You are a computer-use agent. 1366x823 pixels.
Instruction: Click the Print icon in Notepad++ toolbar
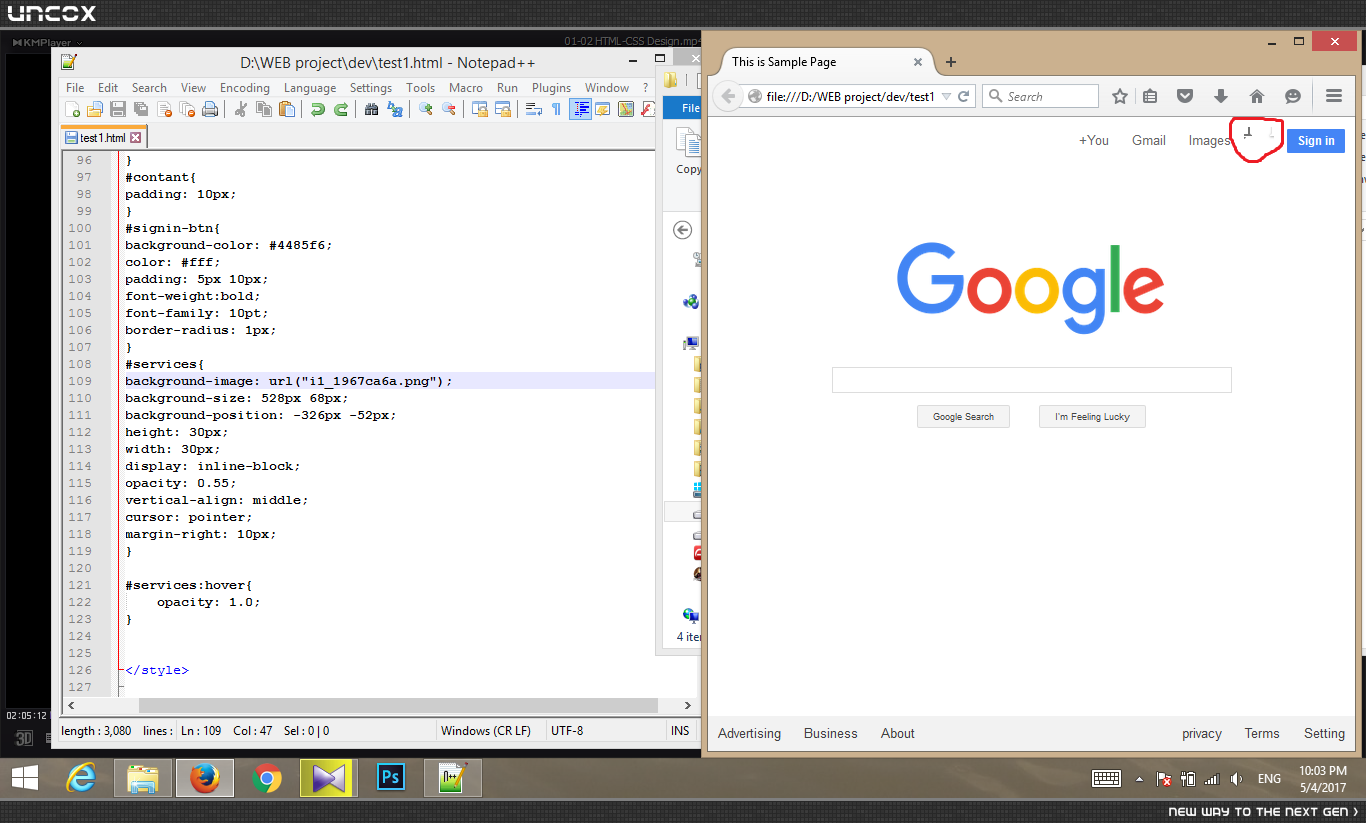[x=210, y=110]
